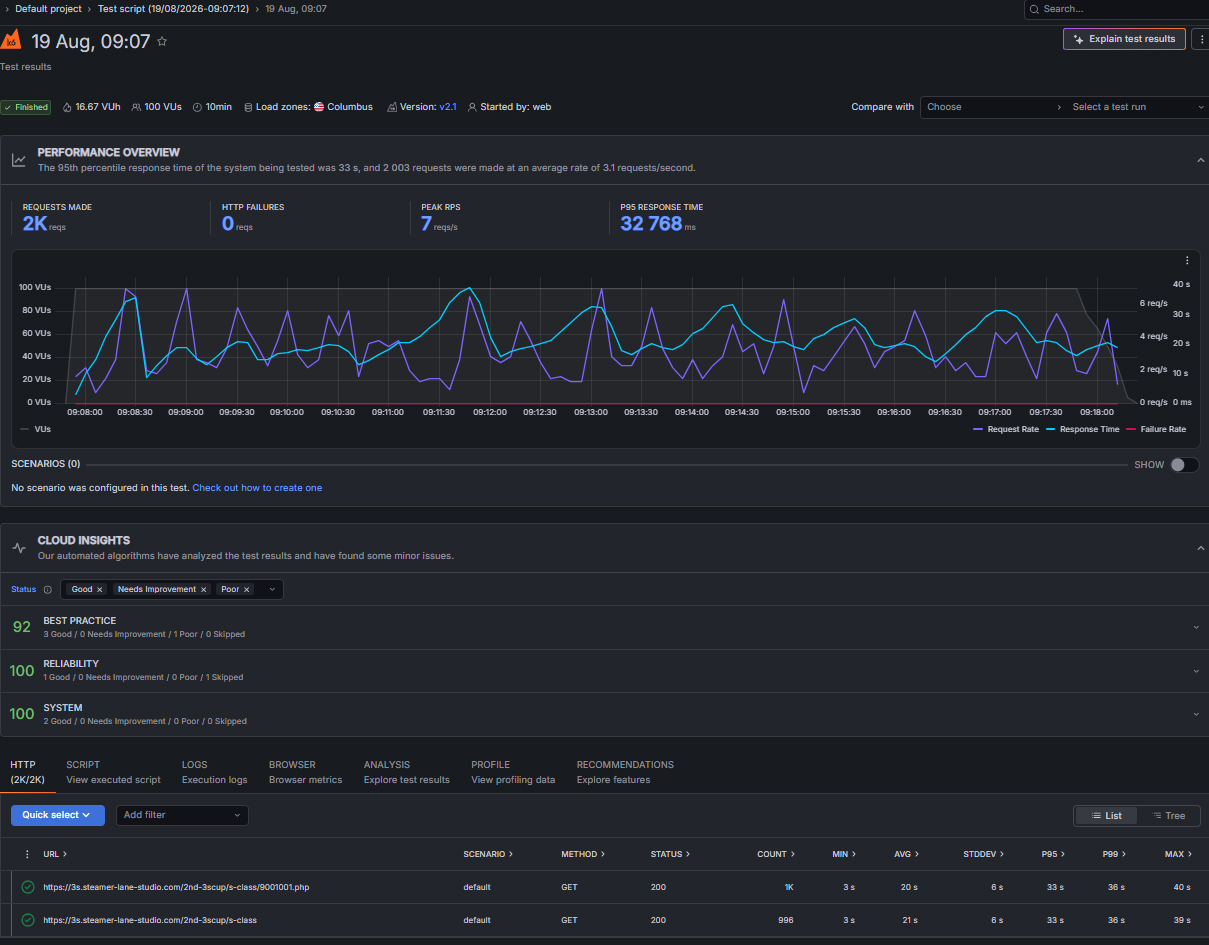Click the info icon next to Status
Image resolution: width=1209 pixels, height=945 pixels.
coord(47,590)
